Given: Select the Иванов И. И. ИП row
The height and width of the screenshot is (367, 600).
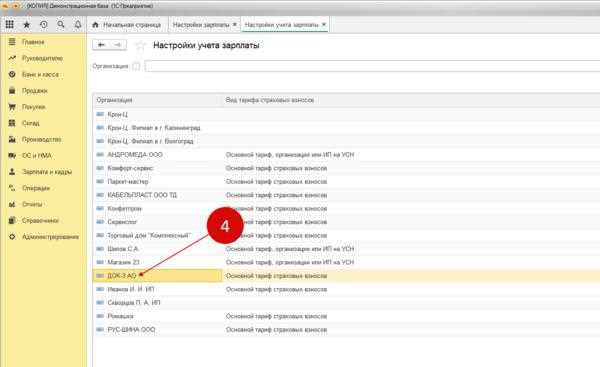Looking at the screenshot, I should (346, 289).
